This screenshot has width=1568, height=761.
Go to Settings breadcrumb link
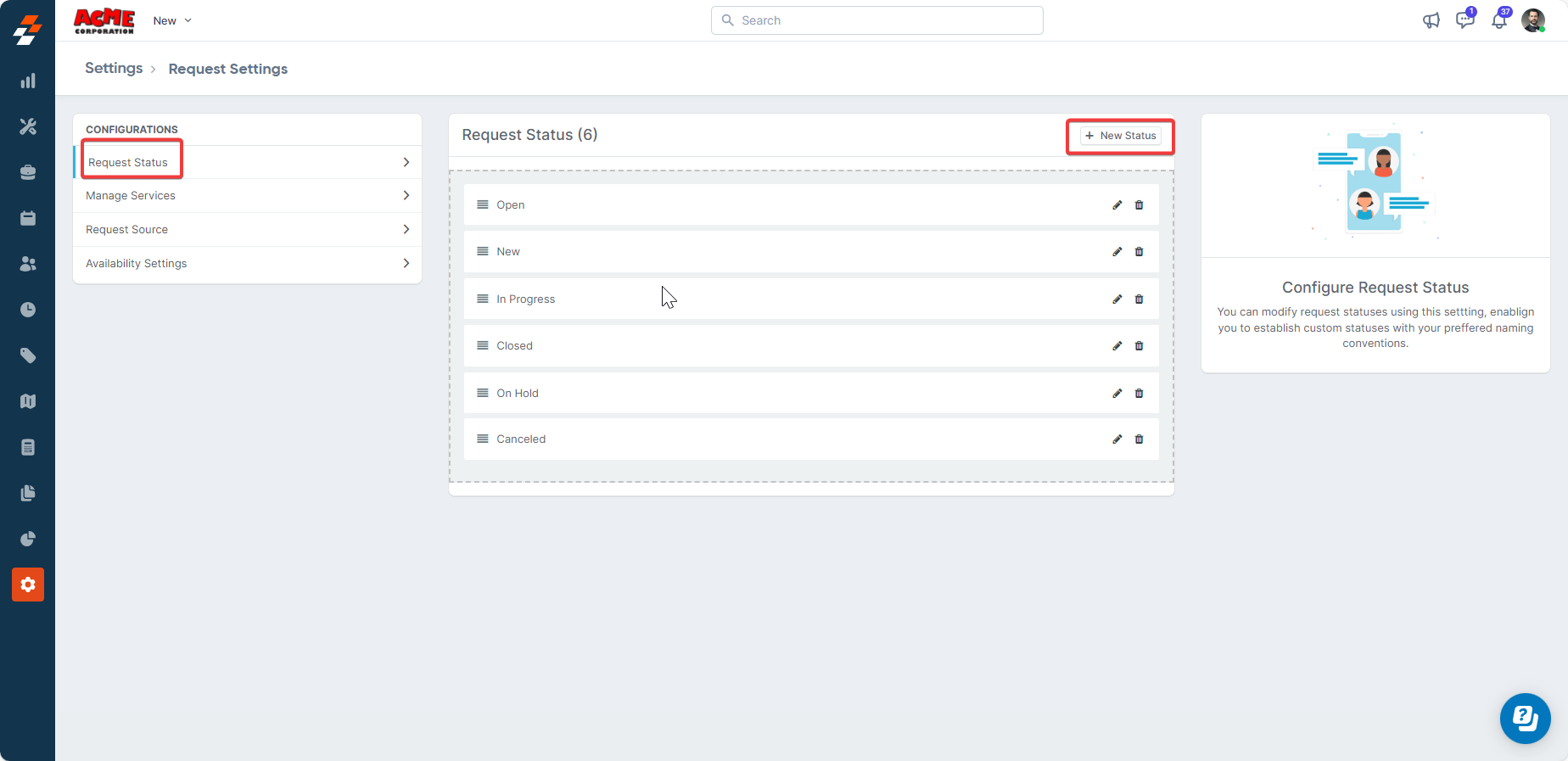point(114,69)
